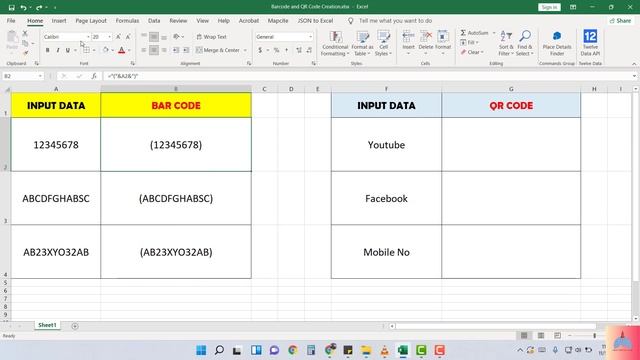The image size is (640, 360).
Task: Click the Decrease Indent icon
Action: tap(176, 50)
